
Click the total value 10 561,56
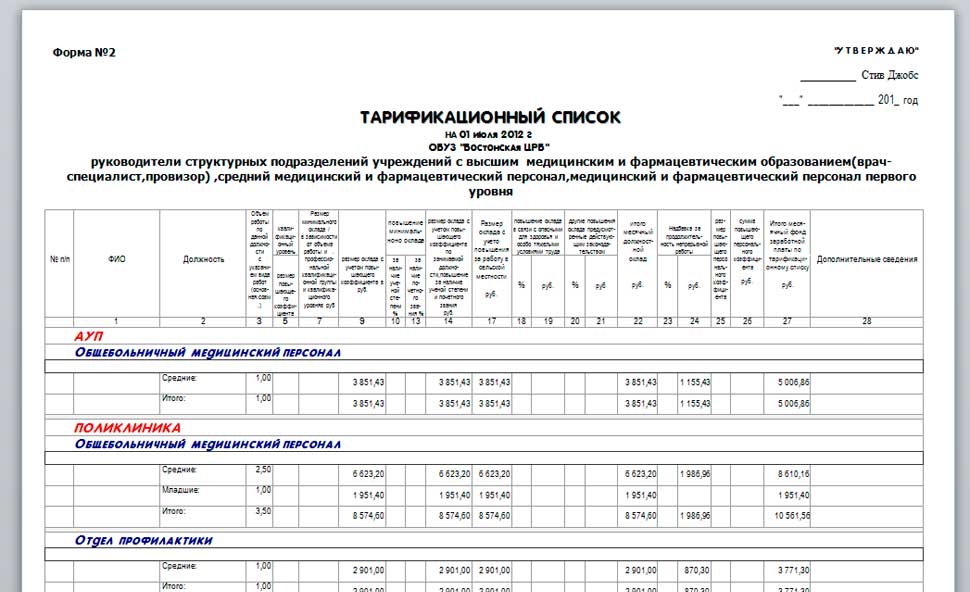[791, 515]
